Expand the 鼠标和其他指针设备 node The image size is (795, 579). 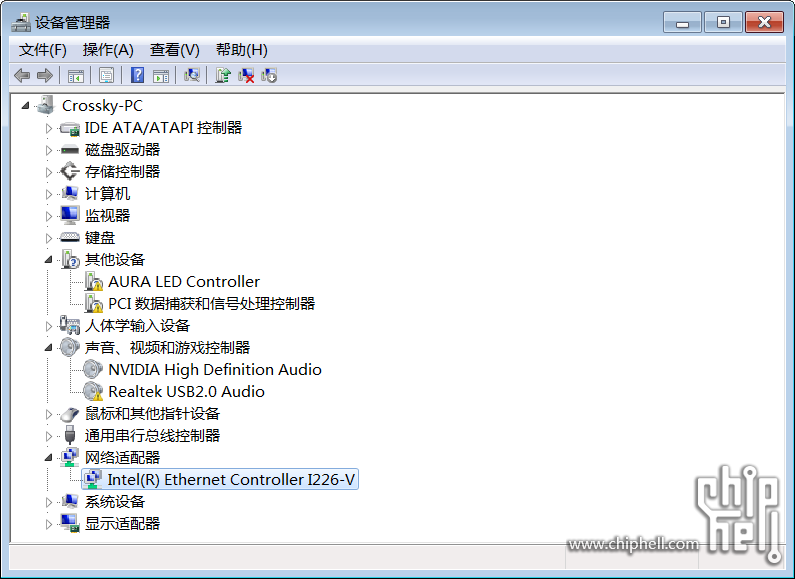49,414
